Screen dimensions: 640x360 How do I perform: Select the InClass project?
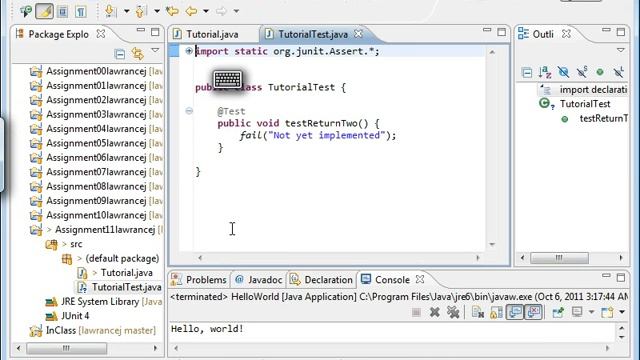click(93, 330)
